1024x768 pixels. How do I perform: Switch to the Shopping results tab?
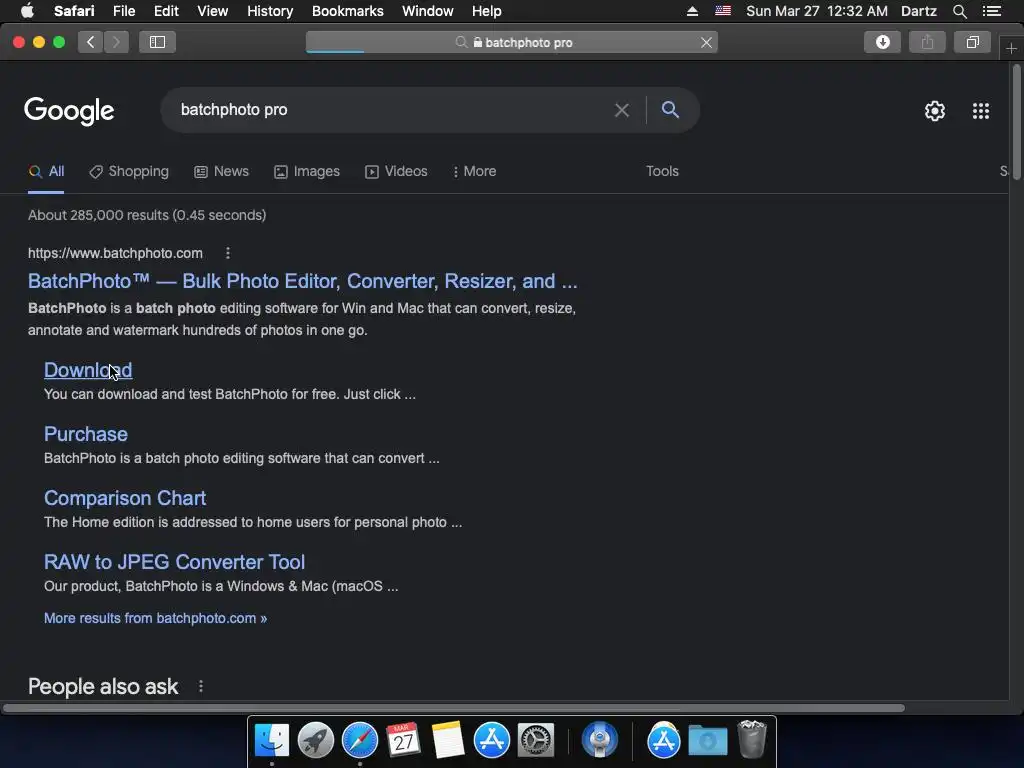point(129,171)
